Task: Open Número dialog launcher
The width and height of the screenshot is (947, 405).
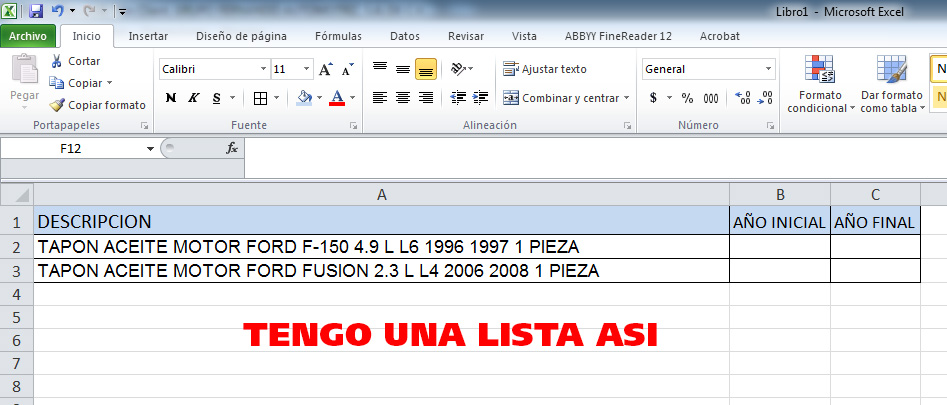Action: pyautogui.click(x=771, y=126)
